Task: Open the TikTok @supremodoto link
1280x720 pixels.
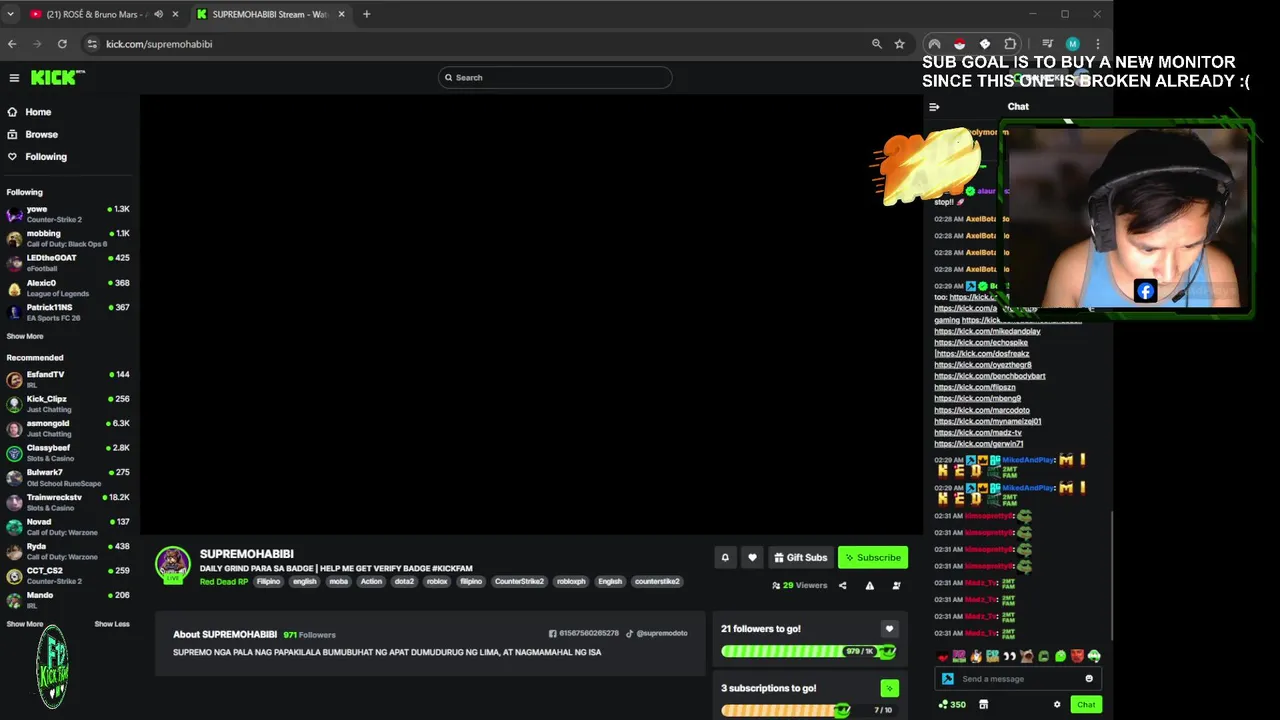Action: [656, 634]
